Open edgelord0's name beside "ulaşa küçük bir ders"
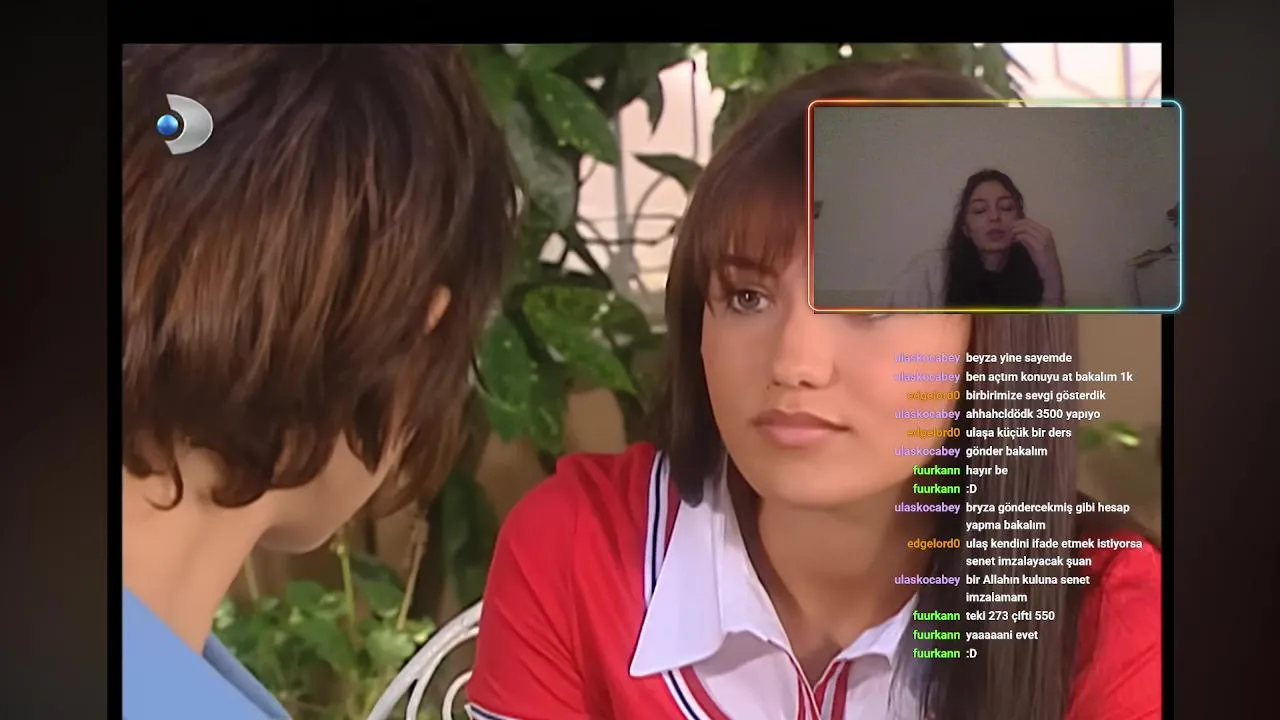The image size is (1280, 720). click(x=933, y=433)
